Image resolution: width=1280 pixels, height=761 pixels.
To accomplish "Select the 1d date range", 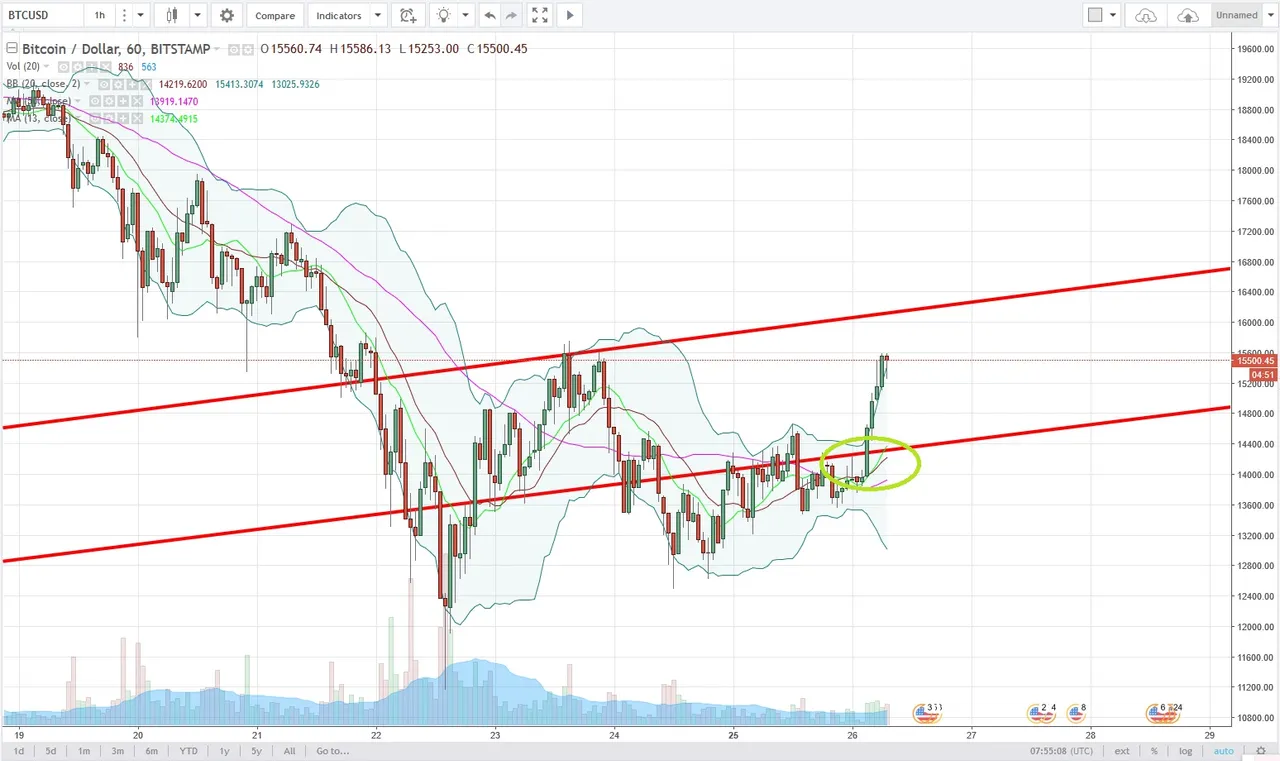I will 19,750.
